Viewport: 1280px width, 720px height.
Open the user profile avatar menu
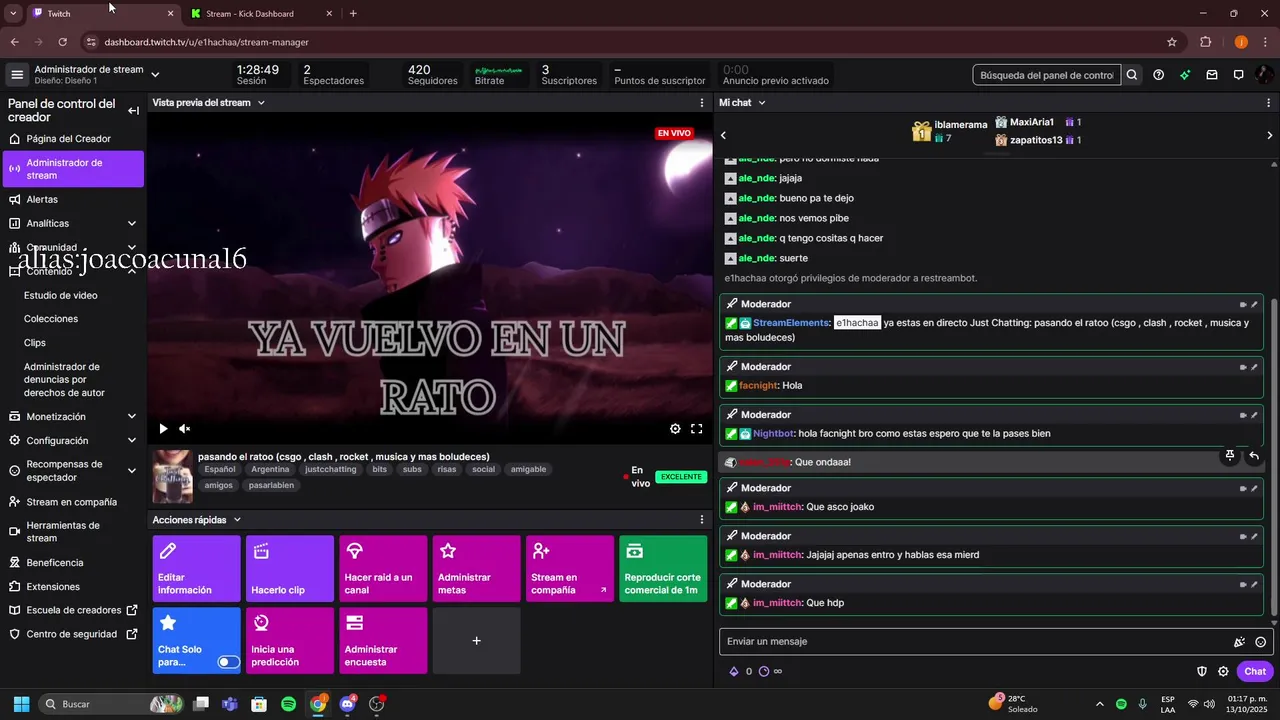[x=1264, y=75]
